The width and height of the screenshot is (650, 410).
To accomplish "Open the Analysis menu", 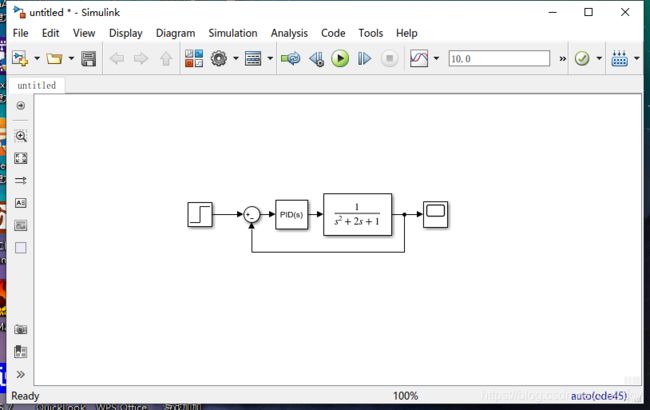I will click(289, 33).
